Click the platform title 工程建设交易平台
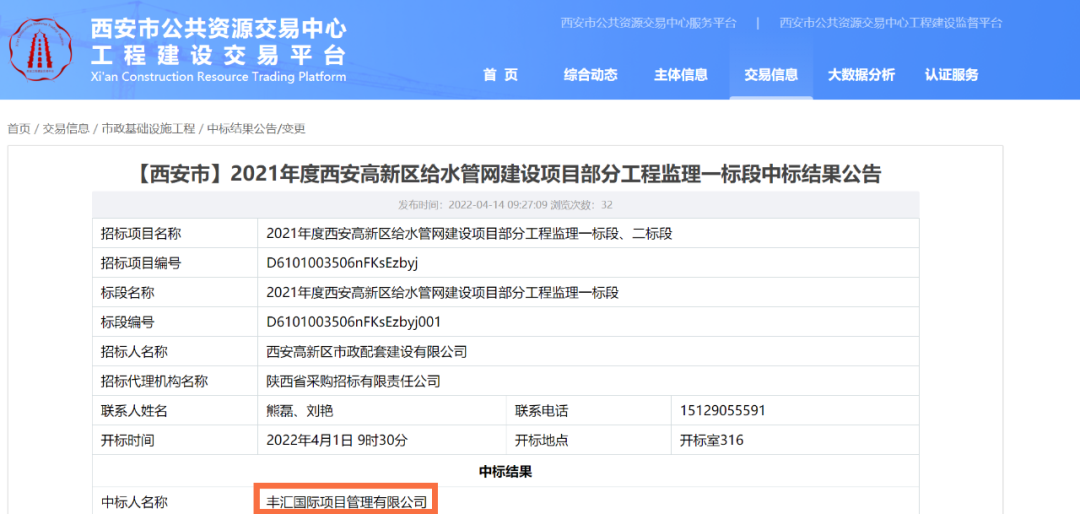The image size is (1080, 514). [x=218, y=54]
